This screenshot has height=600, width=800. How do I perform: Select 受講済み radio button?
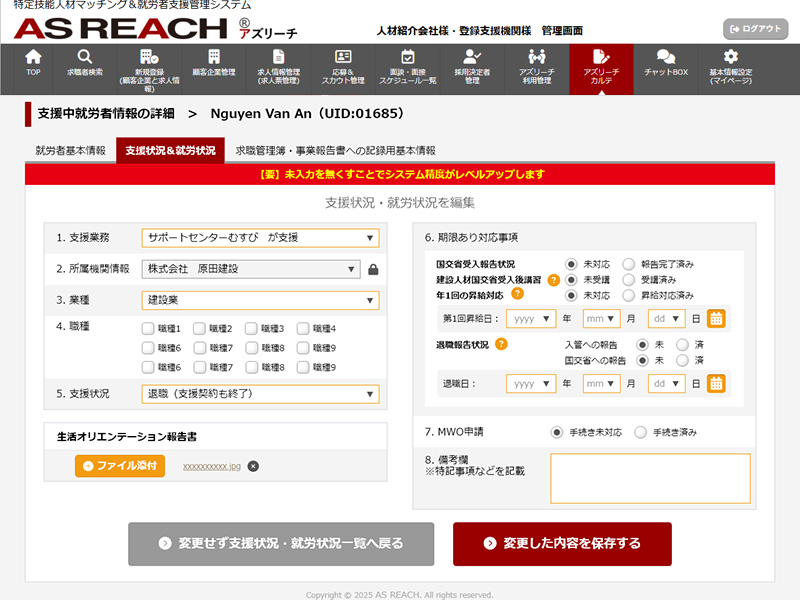point(629,280)
